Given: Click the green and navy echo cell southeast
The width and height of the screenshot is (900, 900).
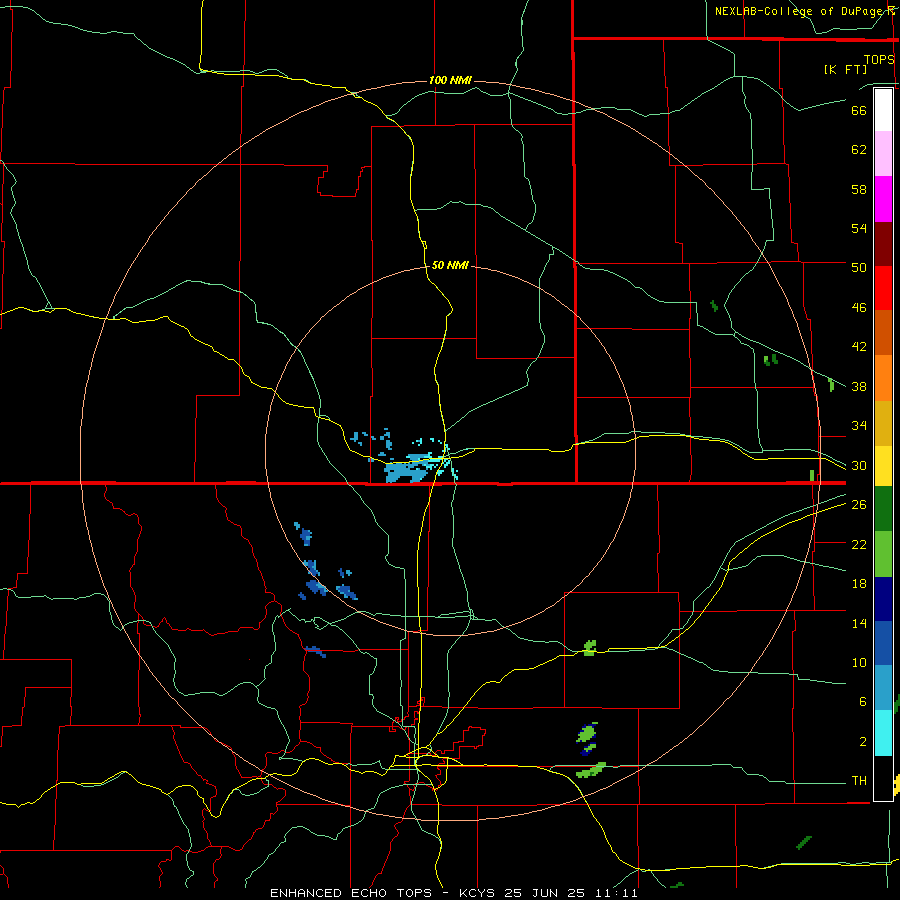Looking at the screenshot, I should point(587,739).
